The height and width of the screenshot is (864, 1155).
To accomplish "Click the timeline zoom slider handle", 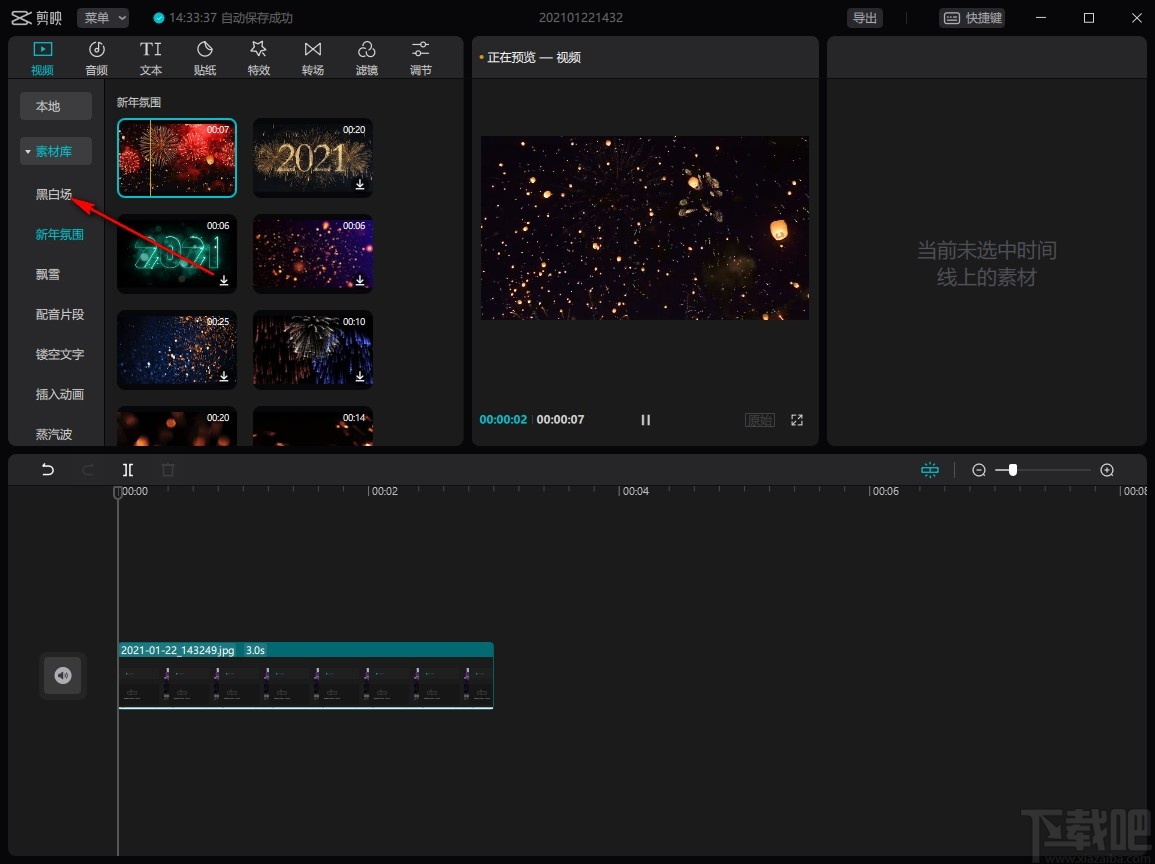I will 1013,470.
